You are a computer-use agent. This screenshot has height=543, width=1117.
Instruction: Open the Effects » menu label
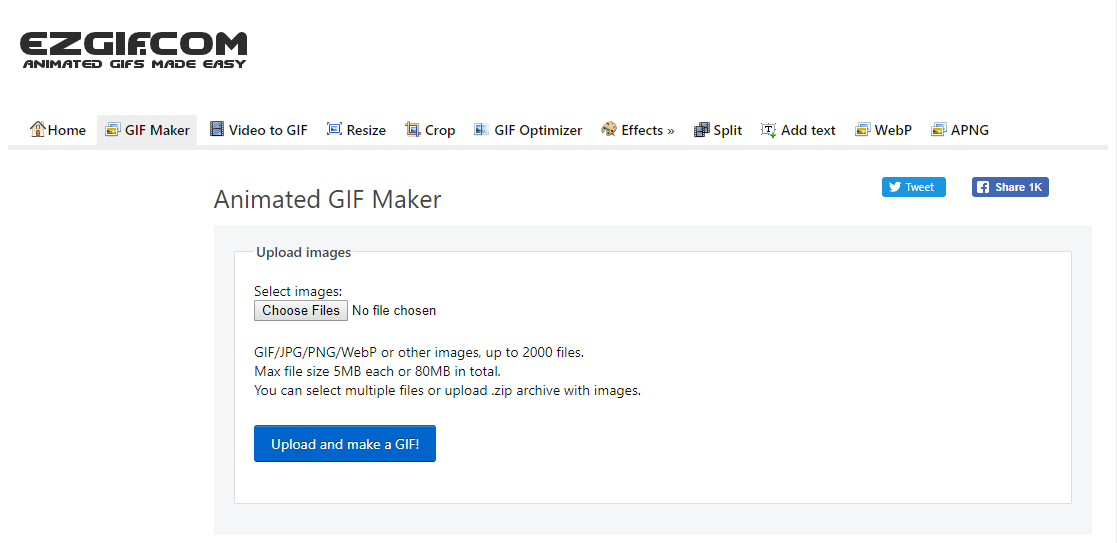coord(648,130)
